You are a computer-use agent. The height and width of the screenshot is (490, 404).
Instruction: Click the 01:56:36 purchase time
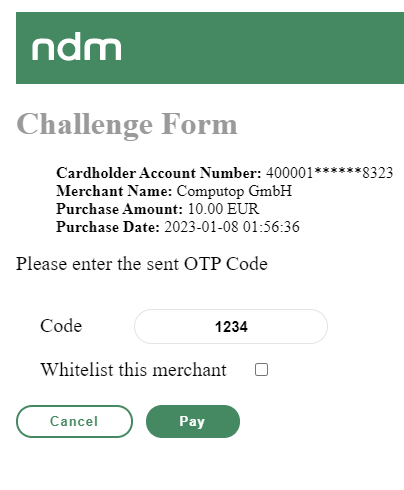point(271,227)
